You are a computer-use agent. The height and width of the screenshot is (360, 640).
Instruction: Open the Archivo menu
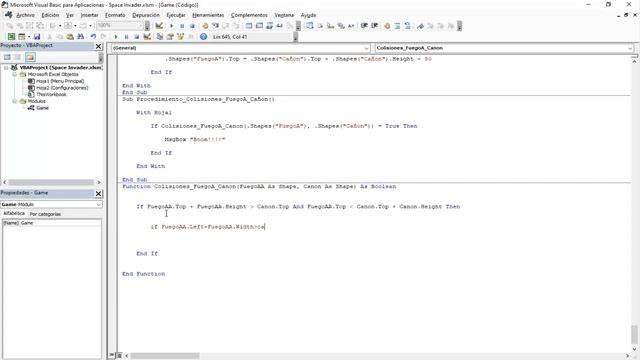point(25,15)
